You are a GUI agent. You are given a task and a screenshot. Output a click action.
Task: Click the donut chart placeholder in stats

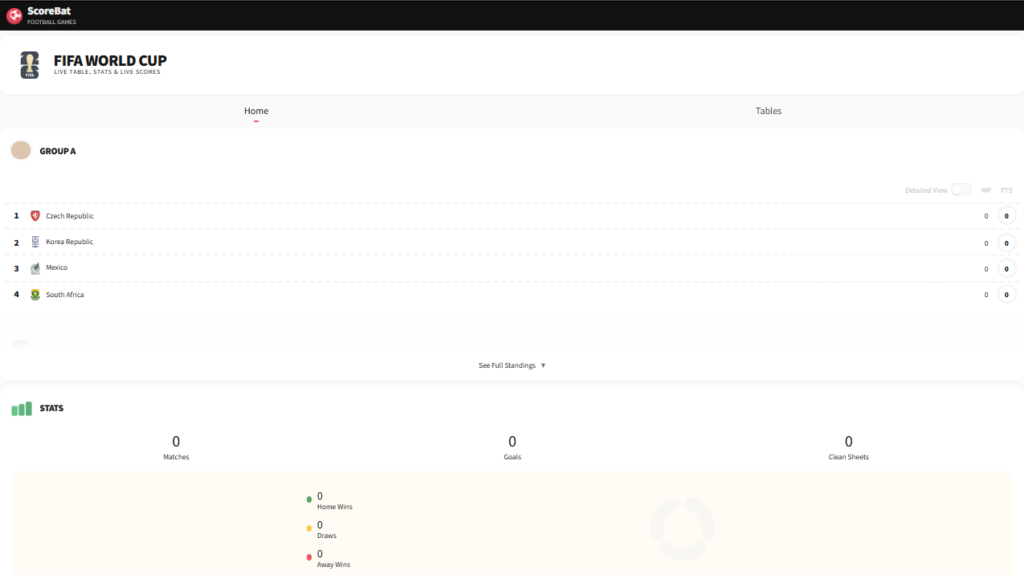point(682,529)
